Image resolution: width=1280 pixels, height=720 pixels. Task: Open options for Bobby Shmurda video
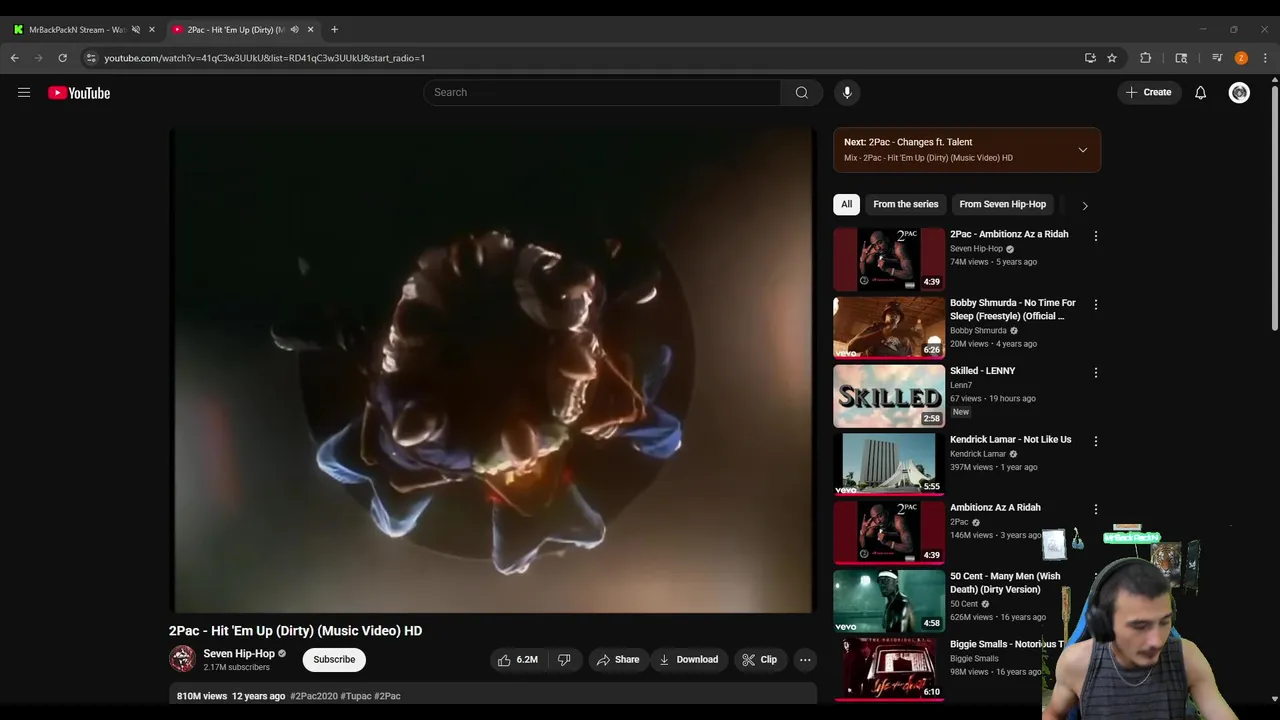coord(1096,304)
